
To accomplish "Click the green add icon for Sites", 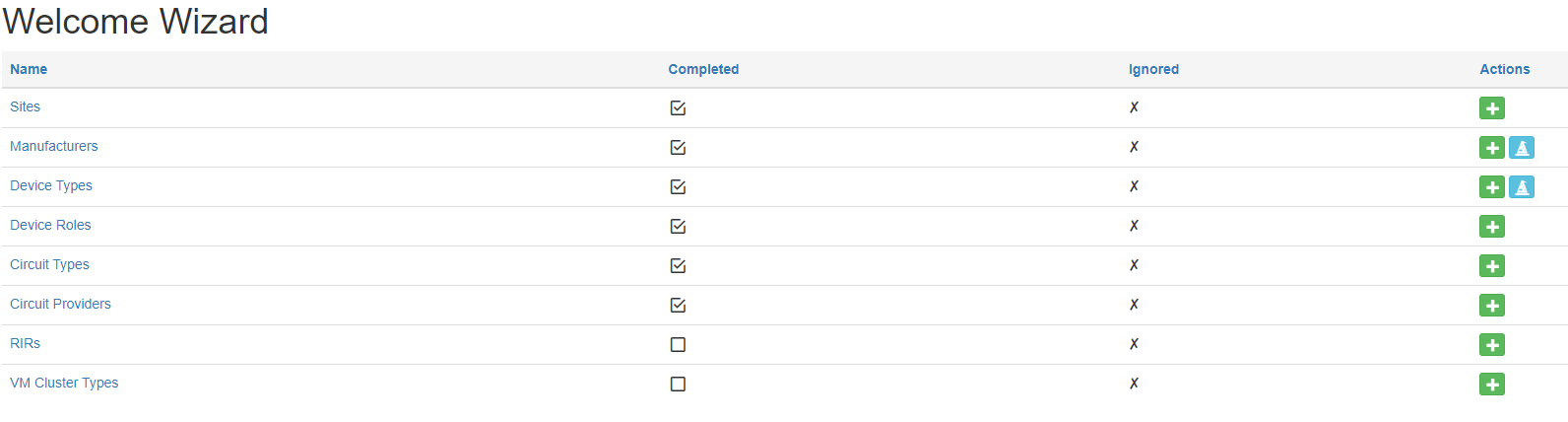I will click(1491, 108).
